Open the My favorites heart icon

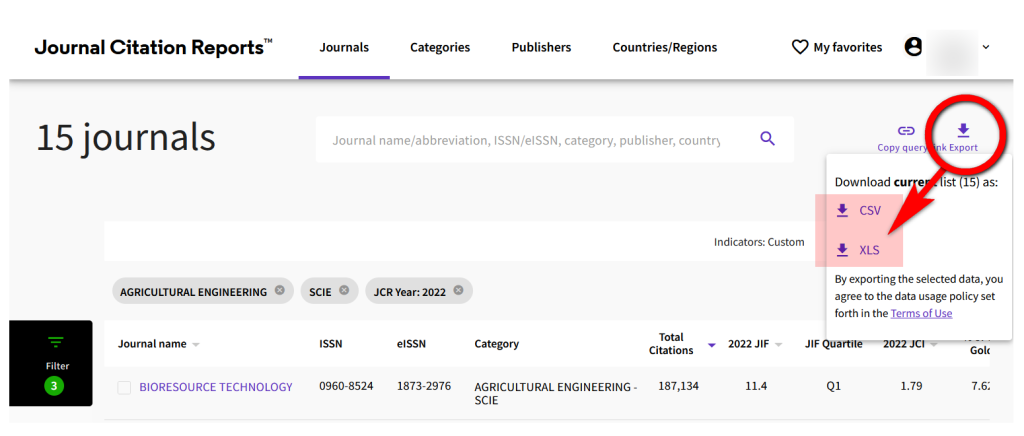pos(799,48)
